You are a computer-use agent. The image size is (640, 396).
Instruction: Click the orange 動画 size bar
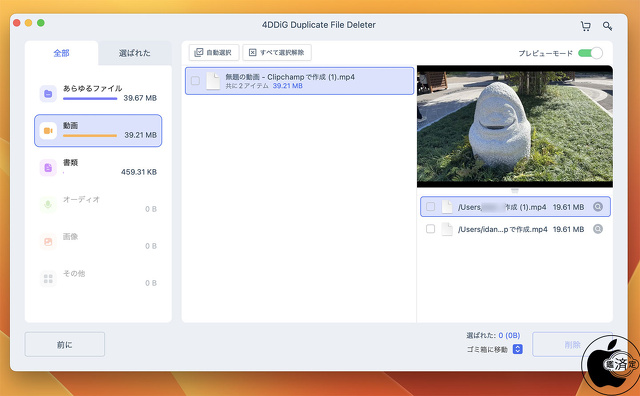click(x=90, y=136)
